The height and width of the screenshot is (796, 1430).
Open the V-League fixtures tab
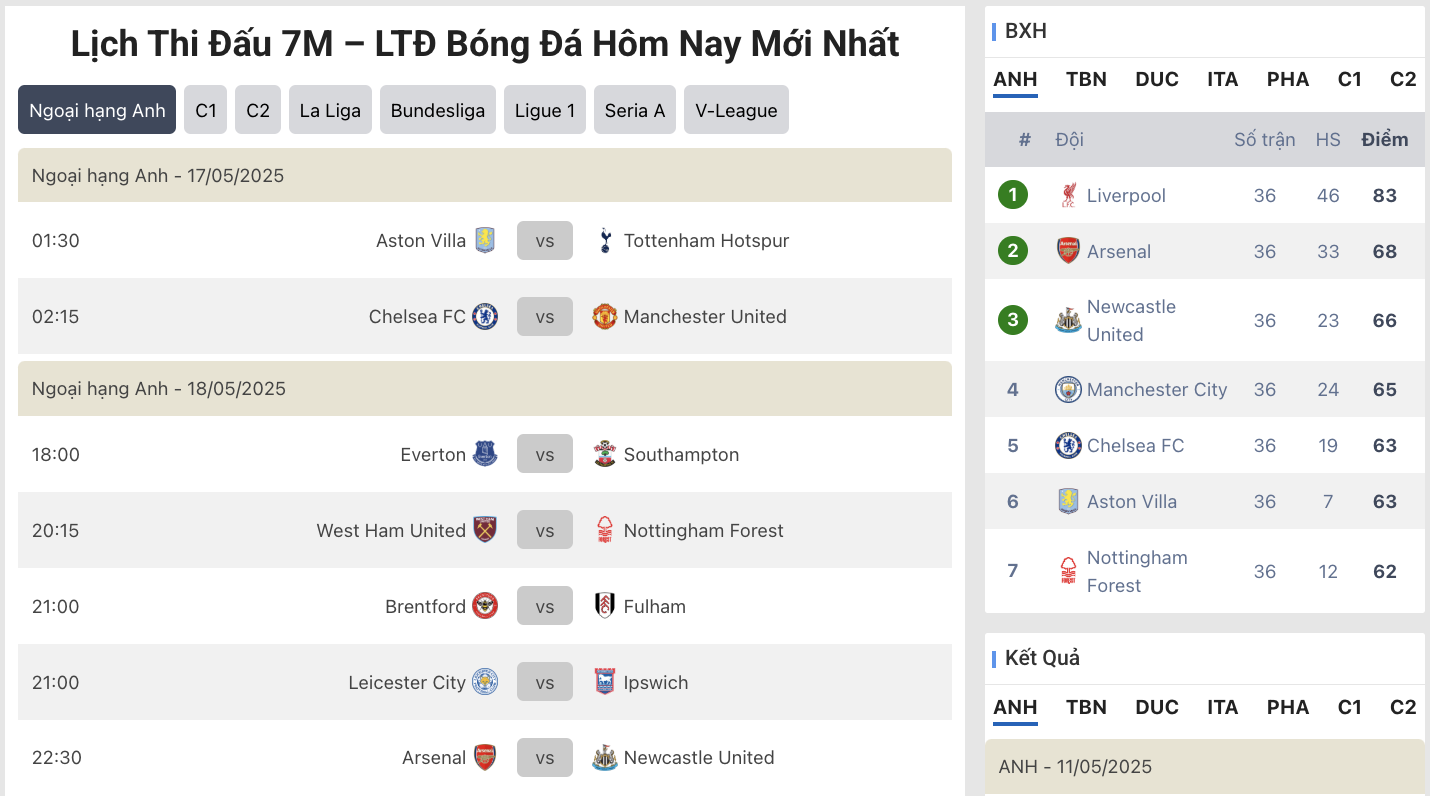click(x=736, y=110)
